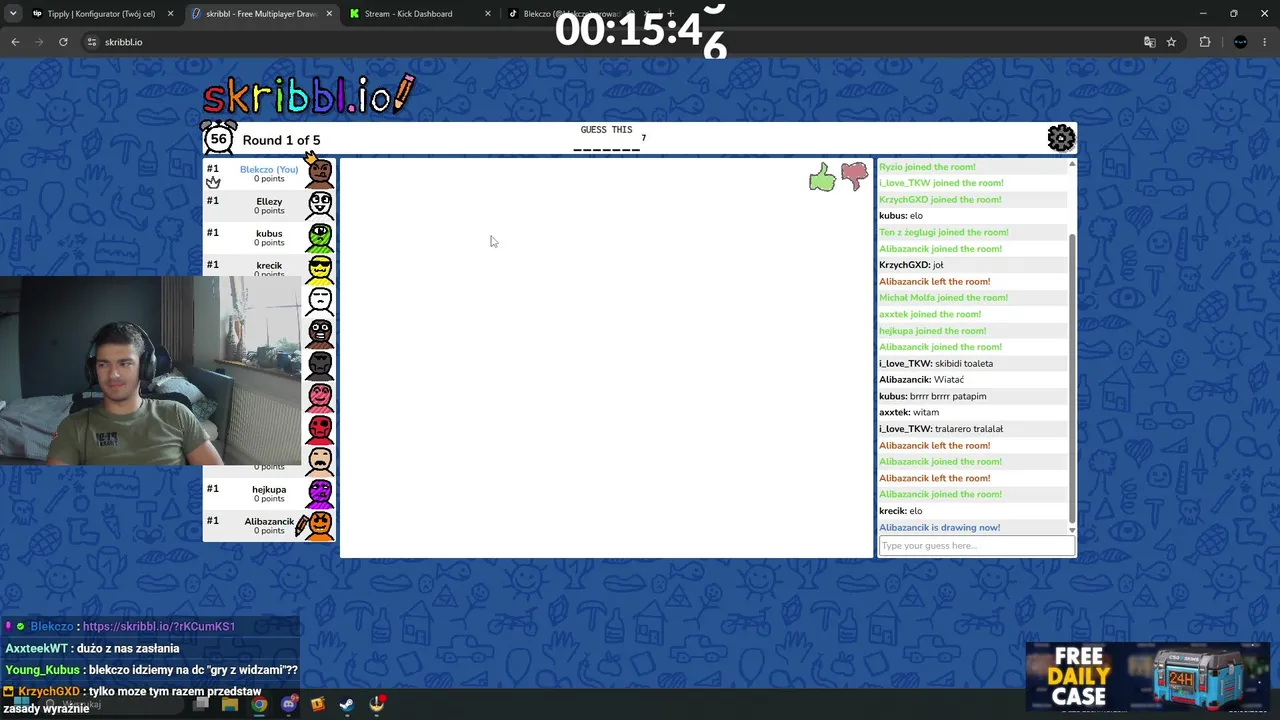Click 'KrzychGXD joined the room!' message
The width and height of the screenshot is (1280, 720).
[x=940, y=199]
